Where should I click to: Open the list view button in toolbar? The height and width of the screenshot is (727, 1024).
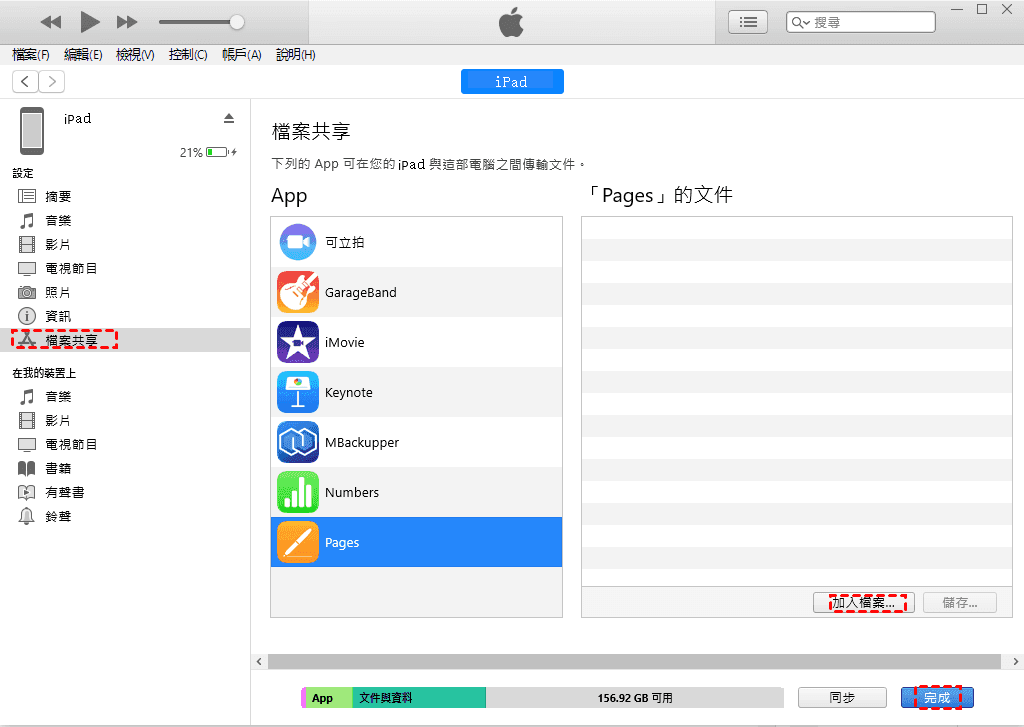748,21
